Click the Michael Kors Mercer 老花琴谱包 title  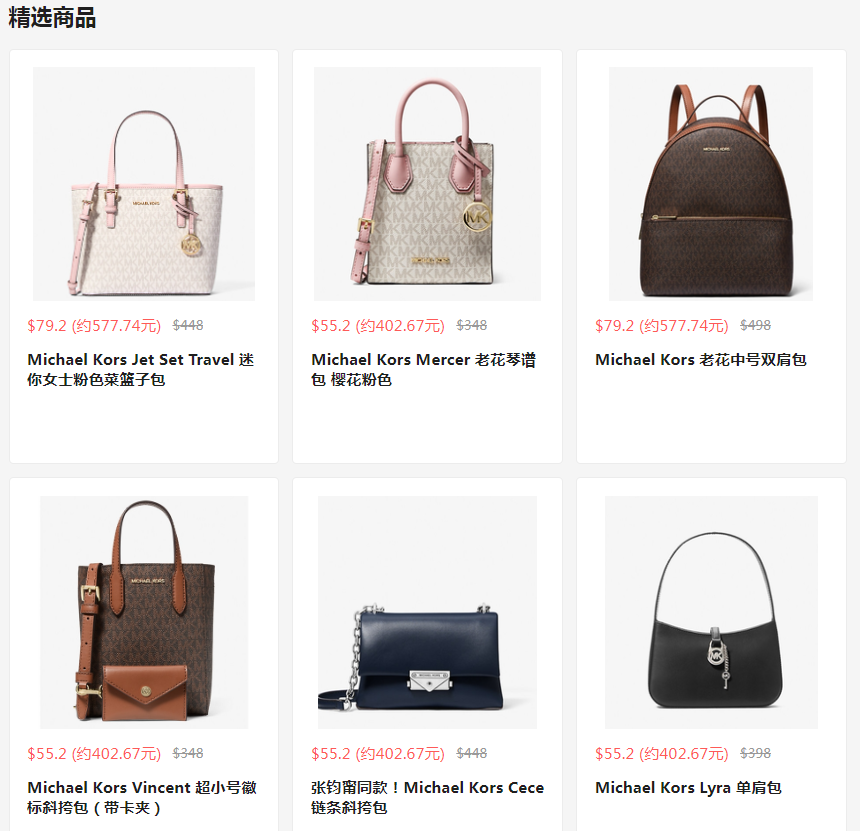pos(423,369)
